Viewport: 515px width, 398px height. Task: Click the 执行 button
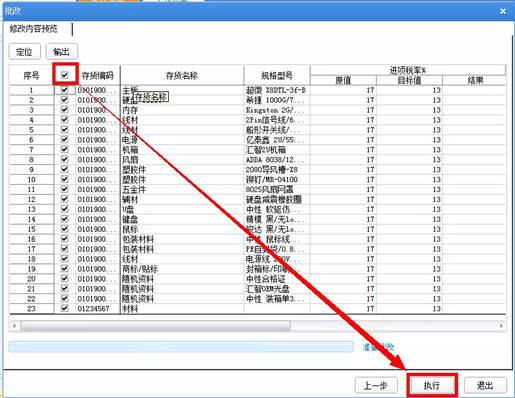coord(432,385)
